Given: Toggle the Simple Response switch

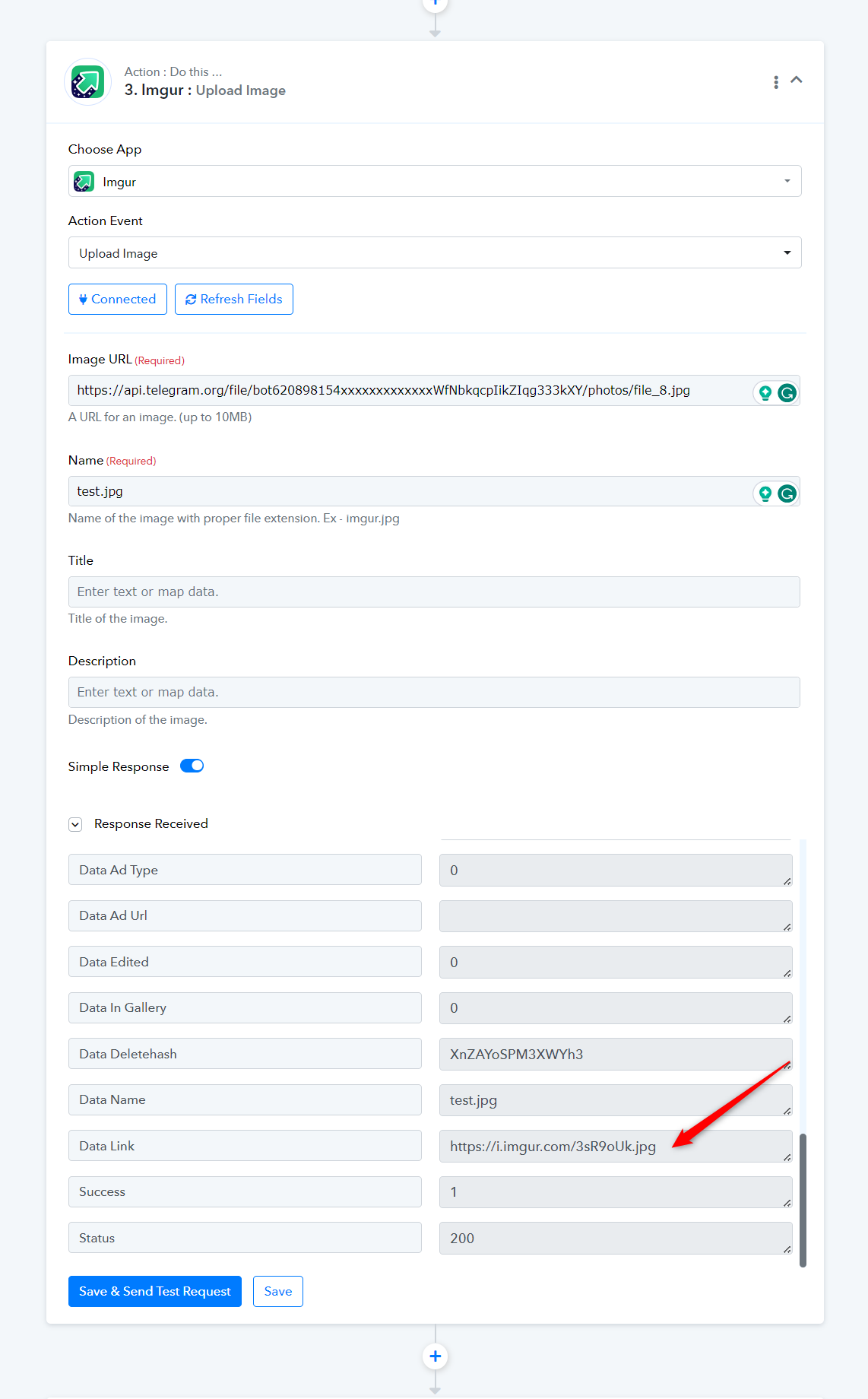Looking at the screenshot, I should (x=192, y=766).
